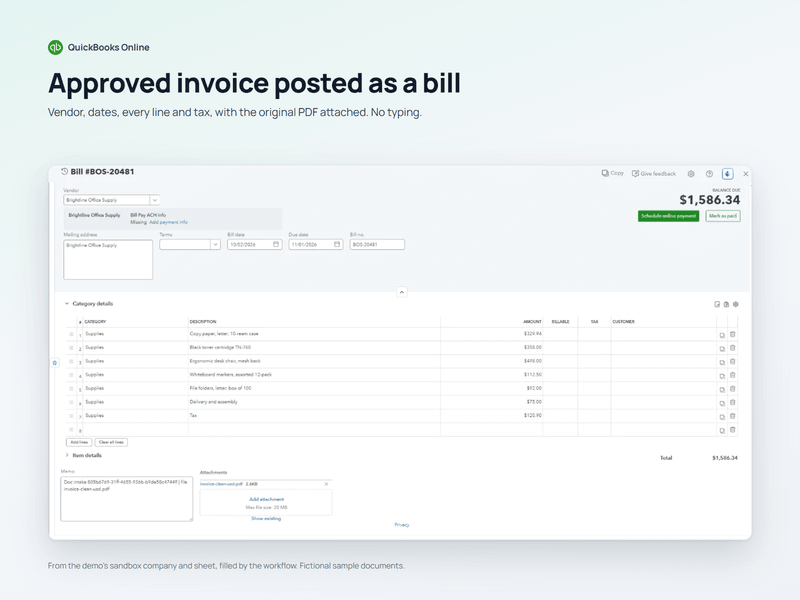Select the Black toner cartridge TN-760 description
This screenshot has height=600, width=800.
click(314, 347)
